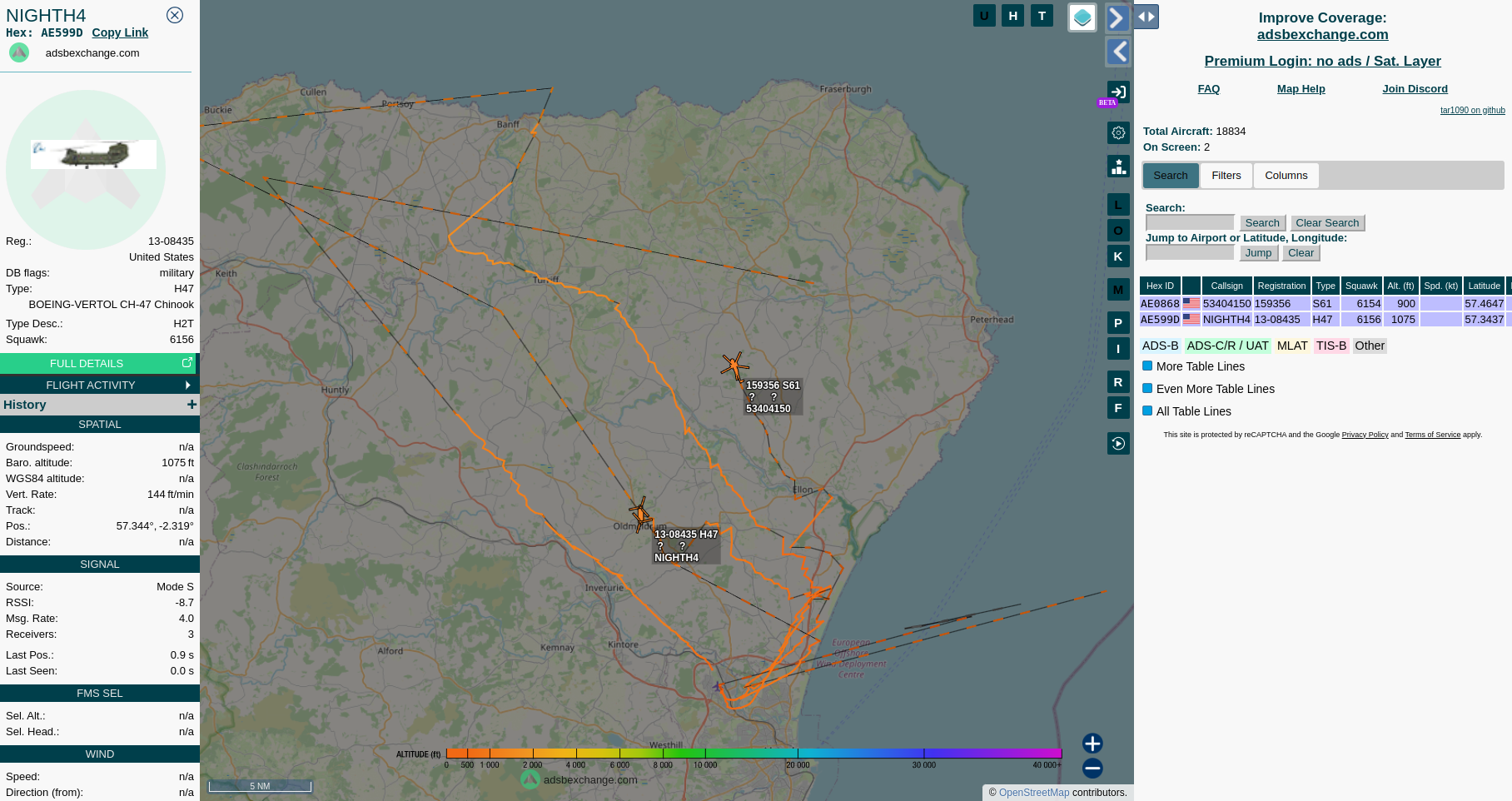Viewport: 1512px width, 801px height.
Task: Click Clear Search button
Action: tap(1327, 223)
